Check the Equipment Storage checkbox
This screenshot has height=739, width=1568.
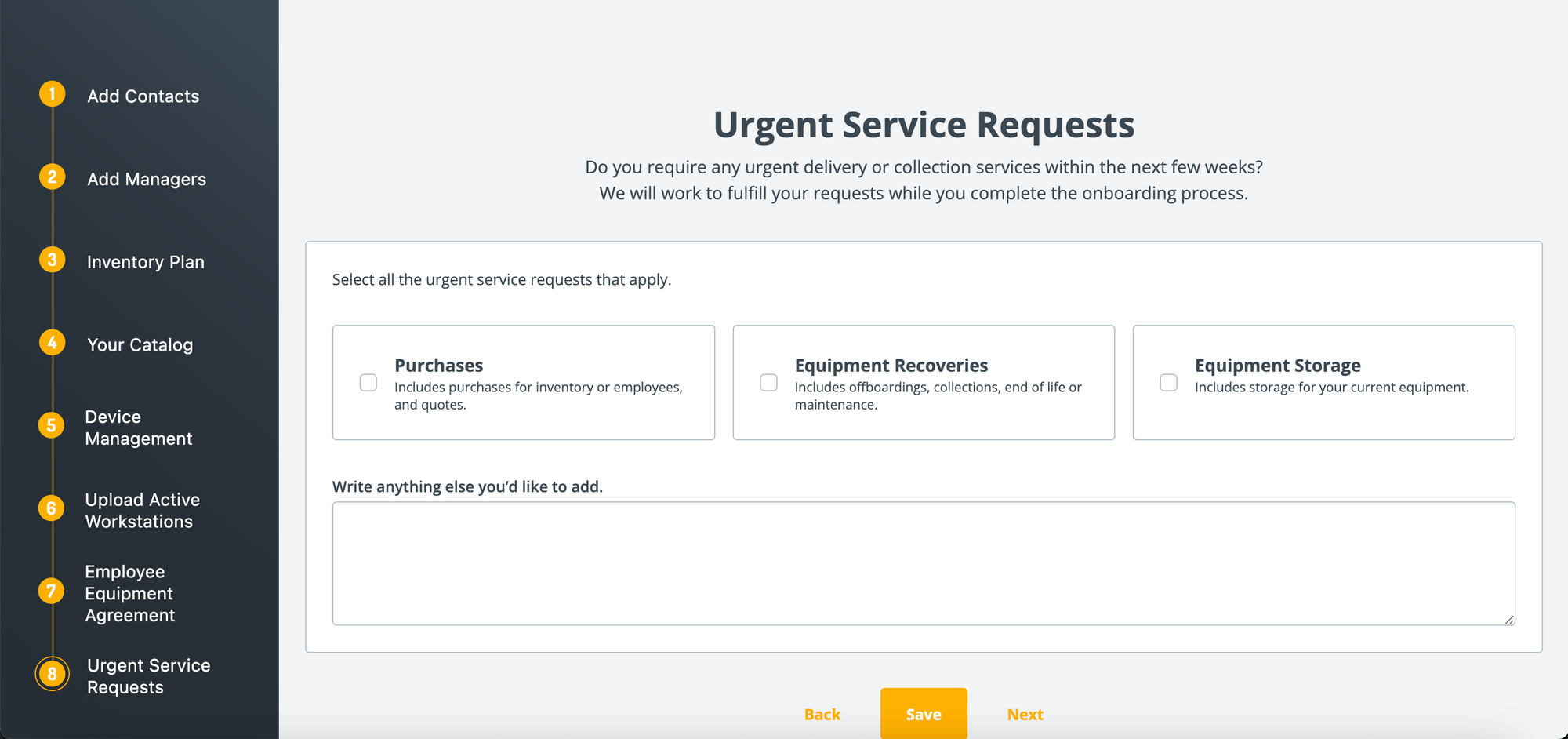pos(1168,382)
